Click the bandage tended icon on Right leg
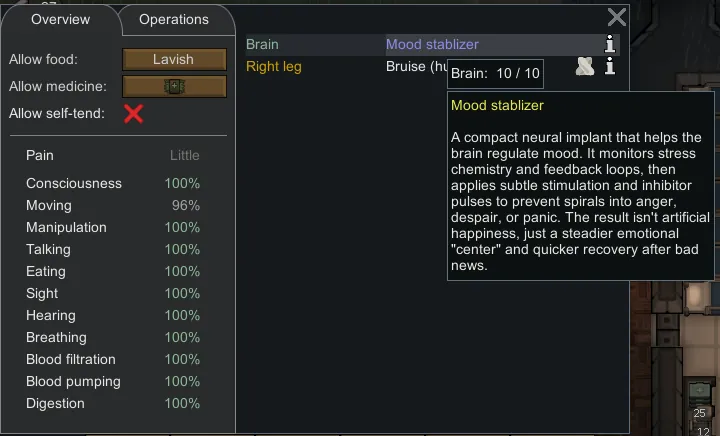This screenshot has height=436, width=720. point(586,67)
